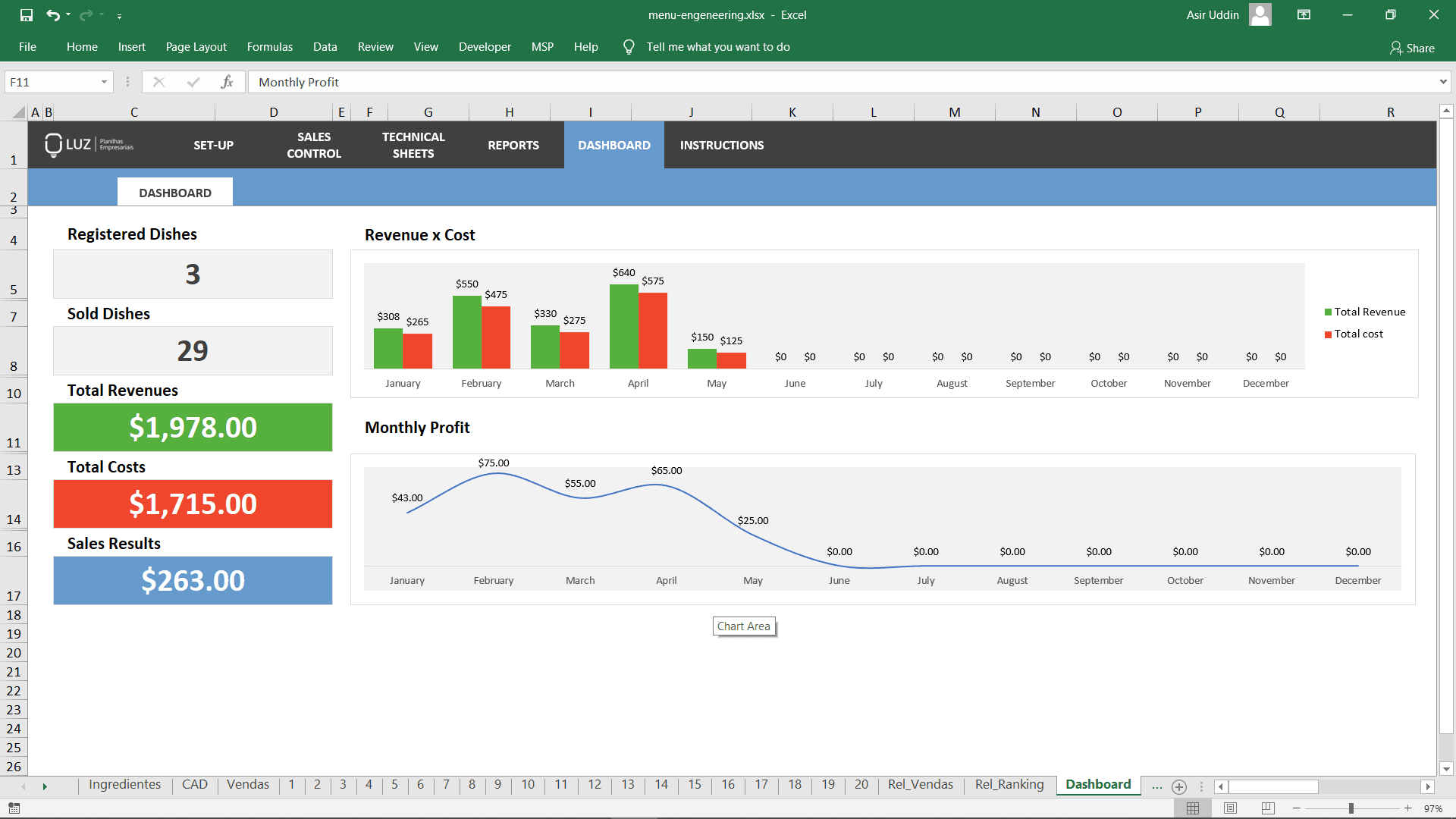
Task: Click inside the Tell Me search box
Action: [718, 46]
